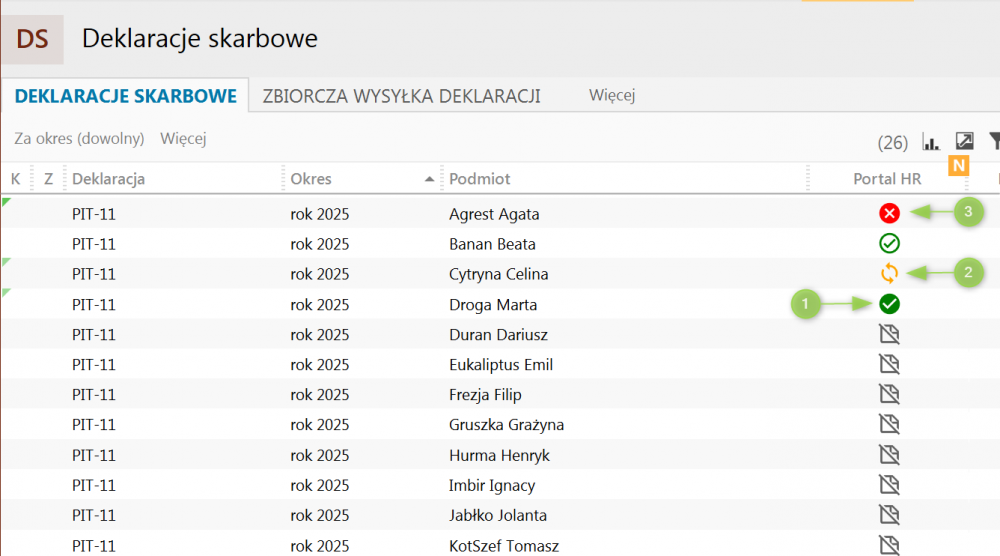Click the outlined green checkmark for Banan Beata
This screenshot has height=556, width=1000.
889,243
